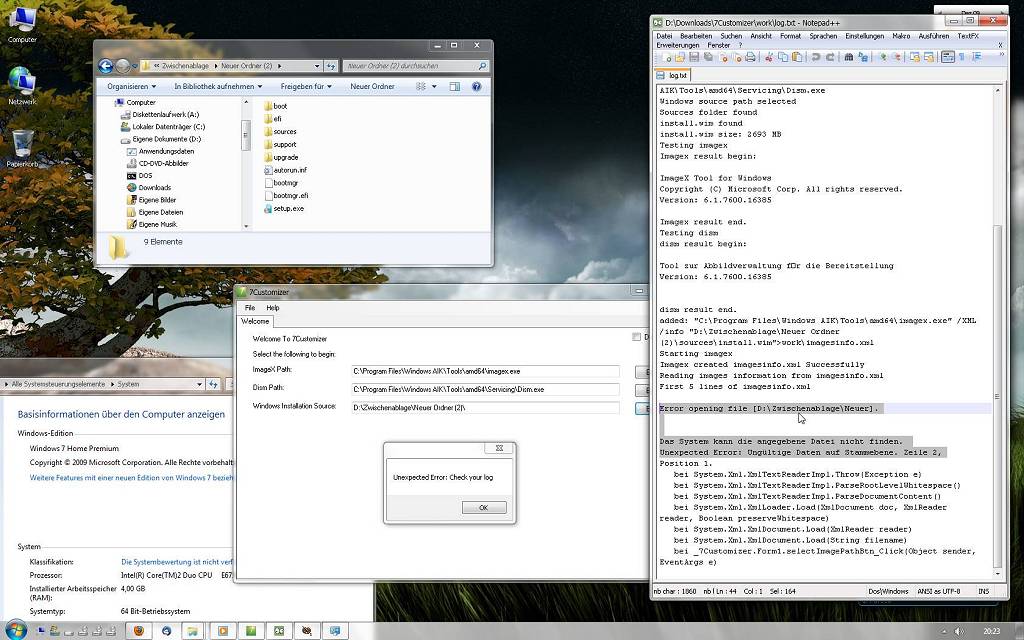Click the clock in the taskbar
Viewport: 1024px width, 640px height.
991,631
